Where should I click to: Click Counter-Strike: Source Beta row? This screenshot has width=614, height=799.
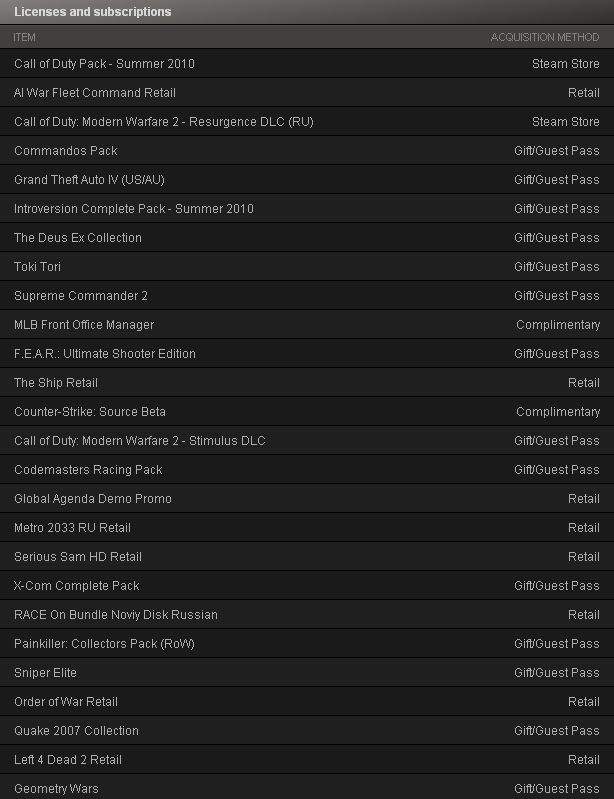point(307,412)
